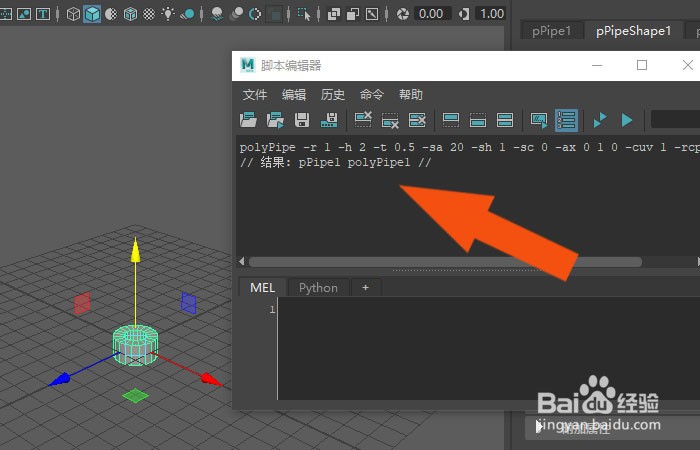Open the 文件 menu in Script Editor
The height and width of the screenshot is (450, 700).
pos(255,95)
